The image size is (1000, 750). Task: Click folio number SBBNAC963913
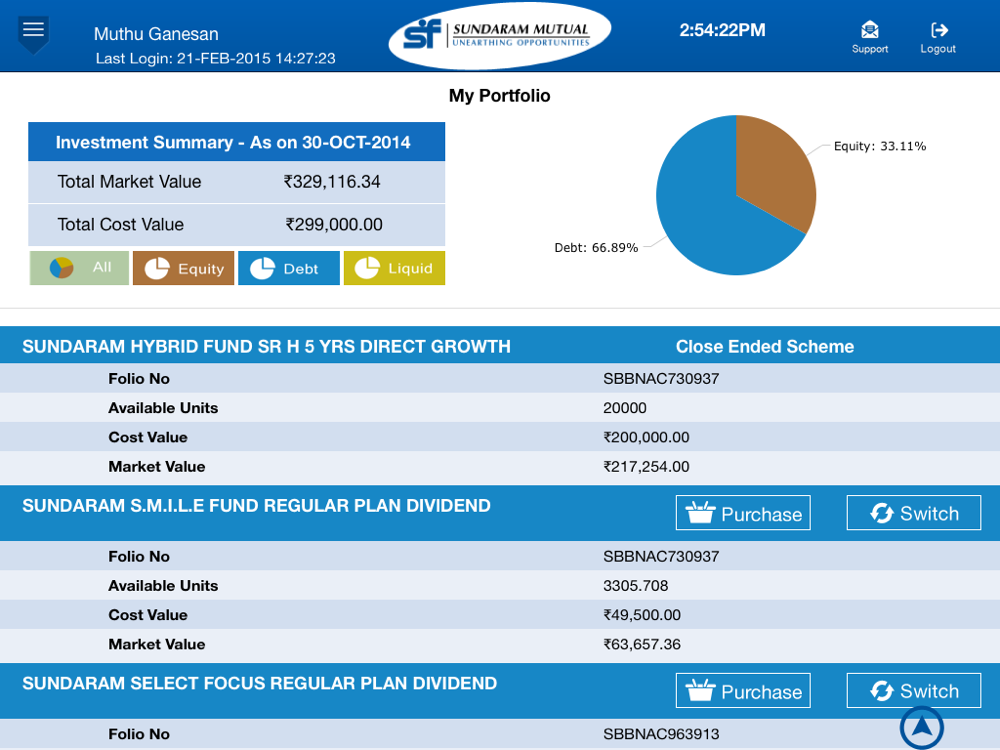[x=661, y=734]
